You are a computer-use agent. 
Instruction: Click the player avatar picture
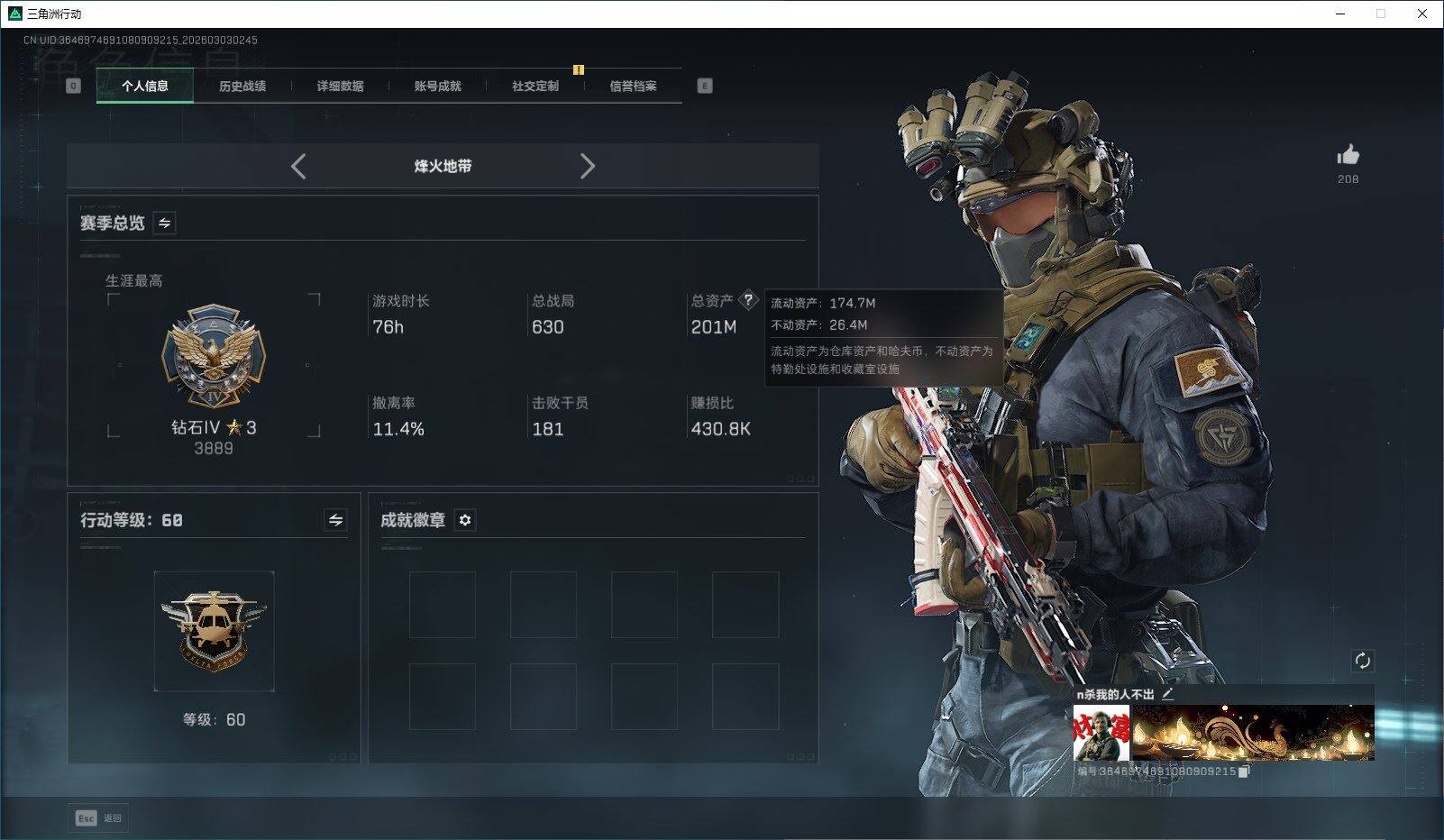click(x=1101, y=733)
